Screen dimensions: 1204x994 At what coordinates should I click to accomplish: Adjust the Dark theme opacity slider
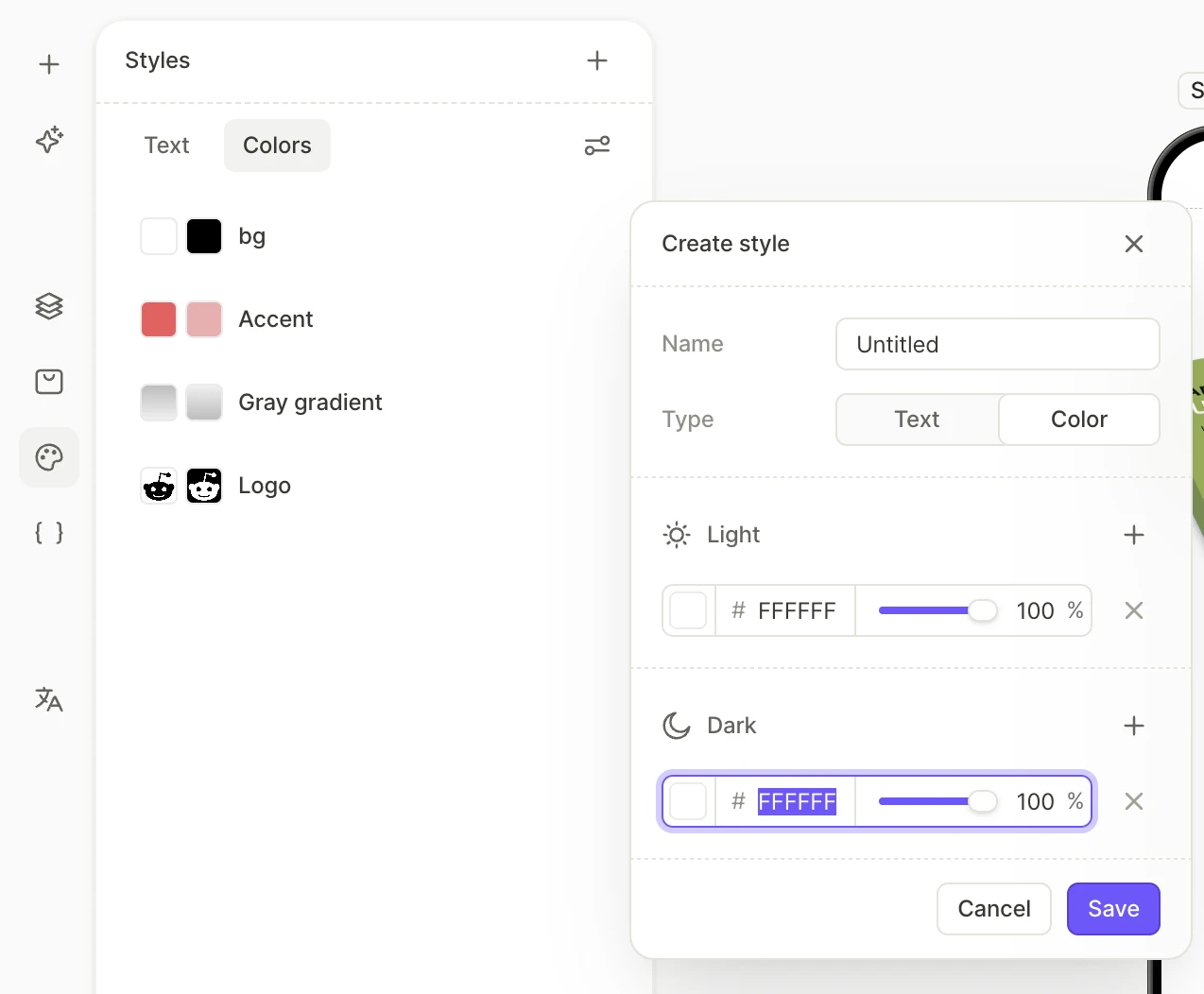[937, 801]
